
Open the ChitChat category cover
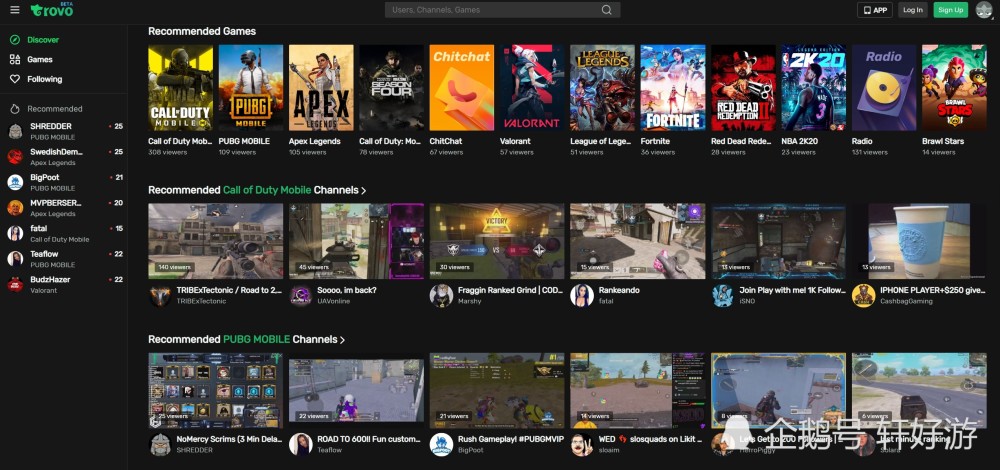pos(462,88)
